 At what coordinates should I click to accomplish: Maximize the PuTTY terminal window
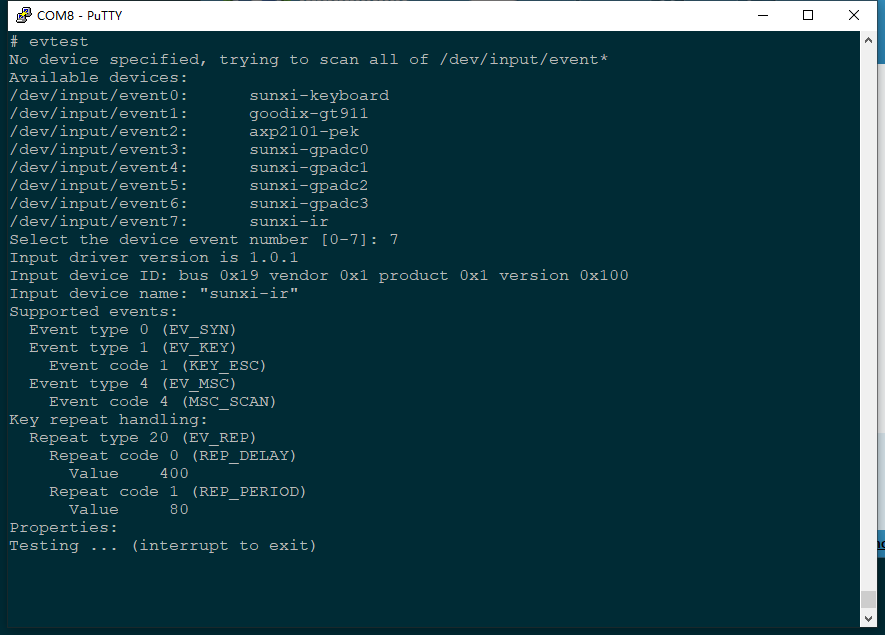(x=808, y=15)
